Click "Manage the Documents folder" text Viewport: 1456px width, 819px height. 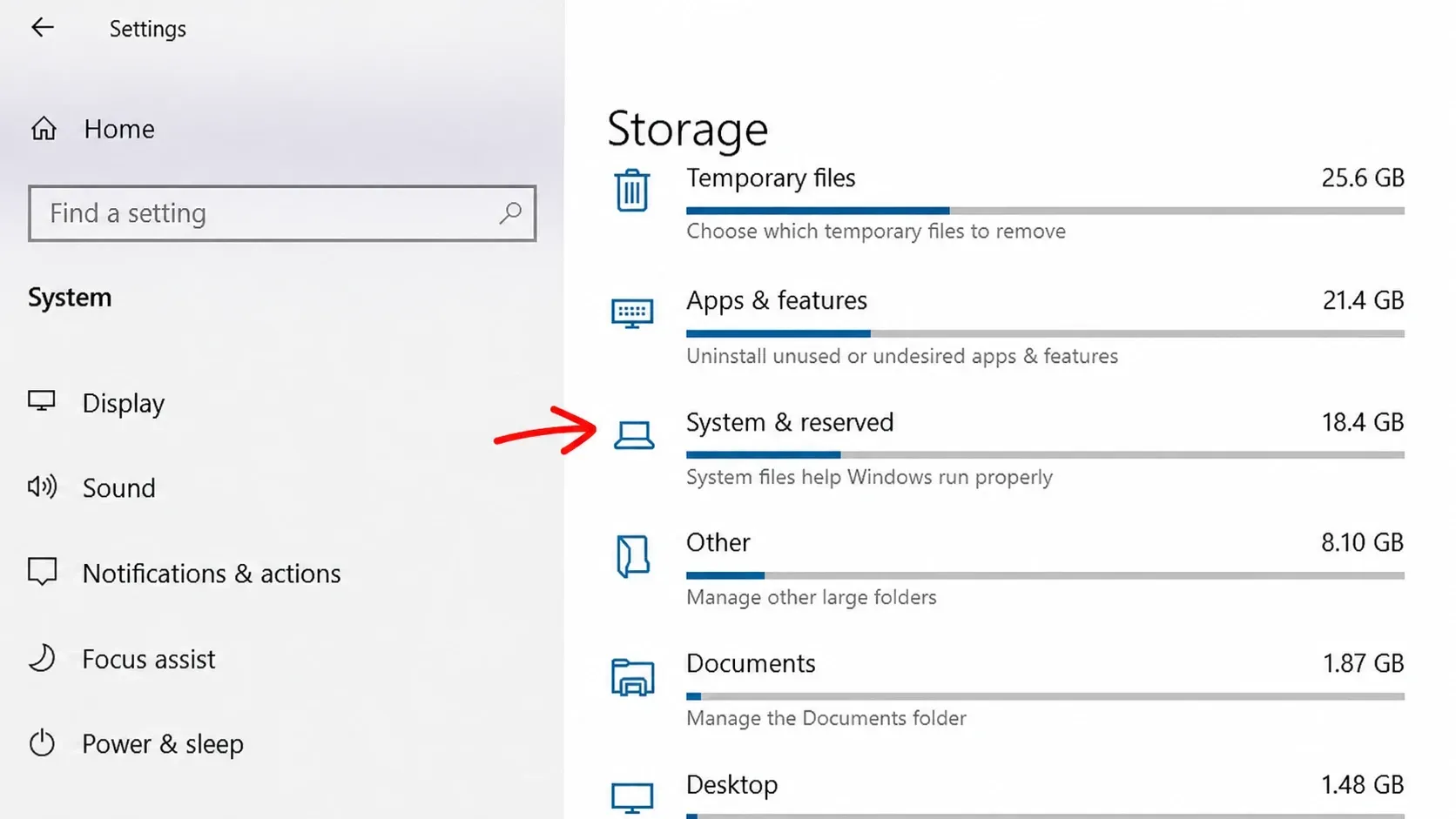(x=826, y=719)
